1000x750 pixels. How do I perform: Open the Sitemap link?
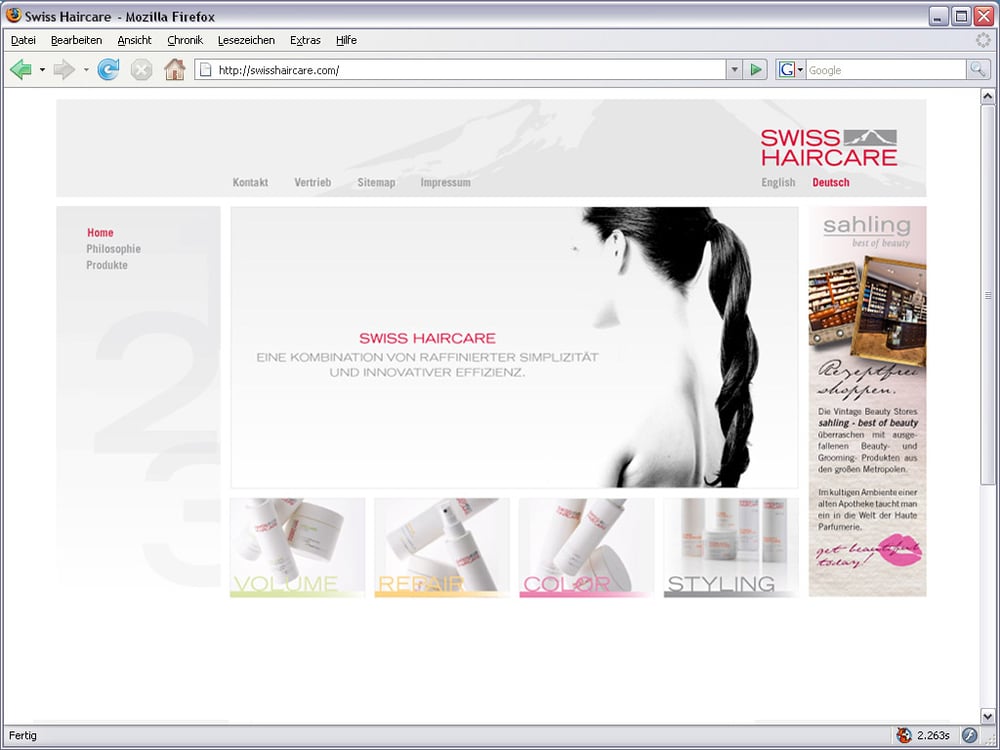[376, 182]
